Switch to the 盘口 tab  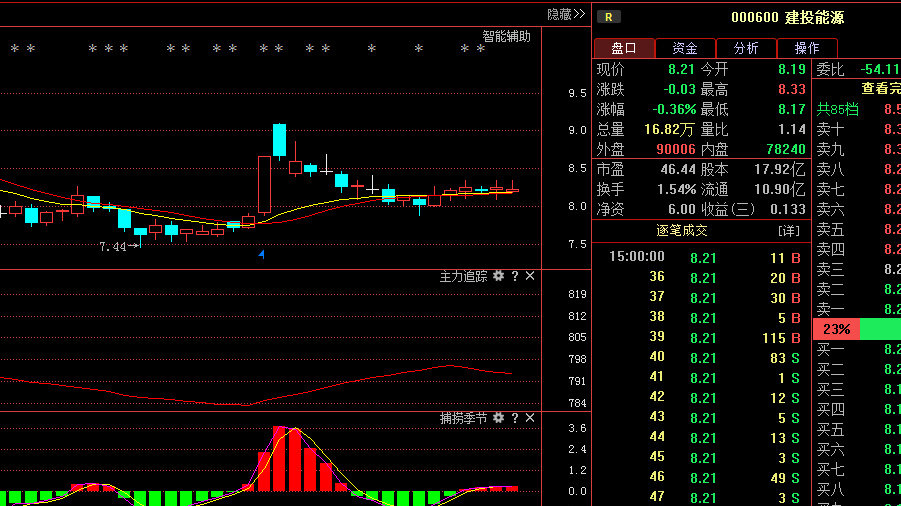(x=624, y=48)
